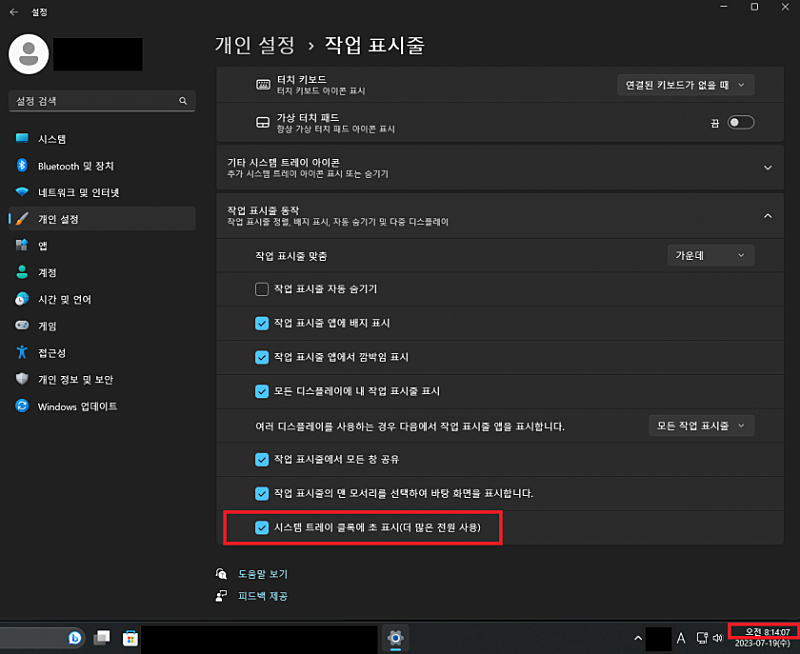800x654 pixels.
Task: Click the back arrow in Settings title bar
Action: tap(14, 12)
